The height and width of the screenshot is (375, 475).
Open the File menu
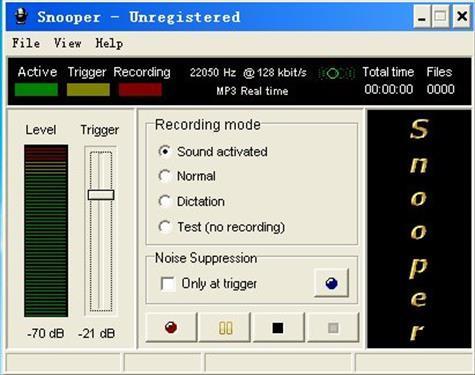click(26, 43)
